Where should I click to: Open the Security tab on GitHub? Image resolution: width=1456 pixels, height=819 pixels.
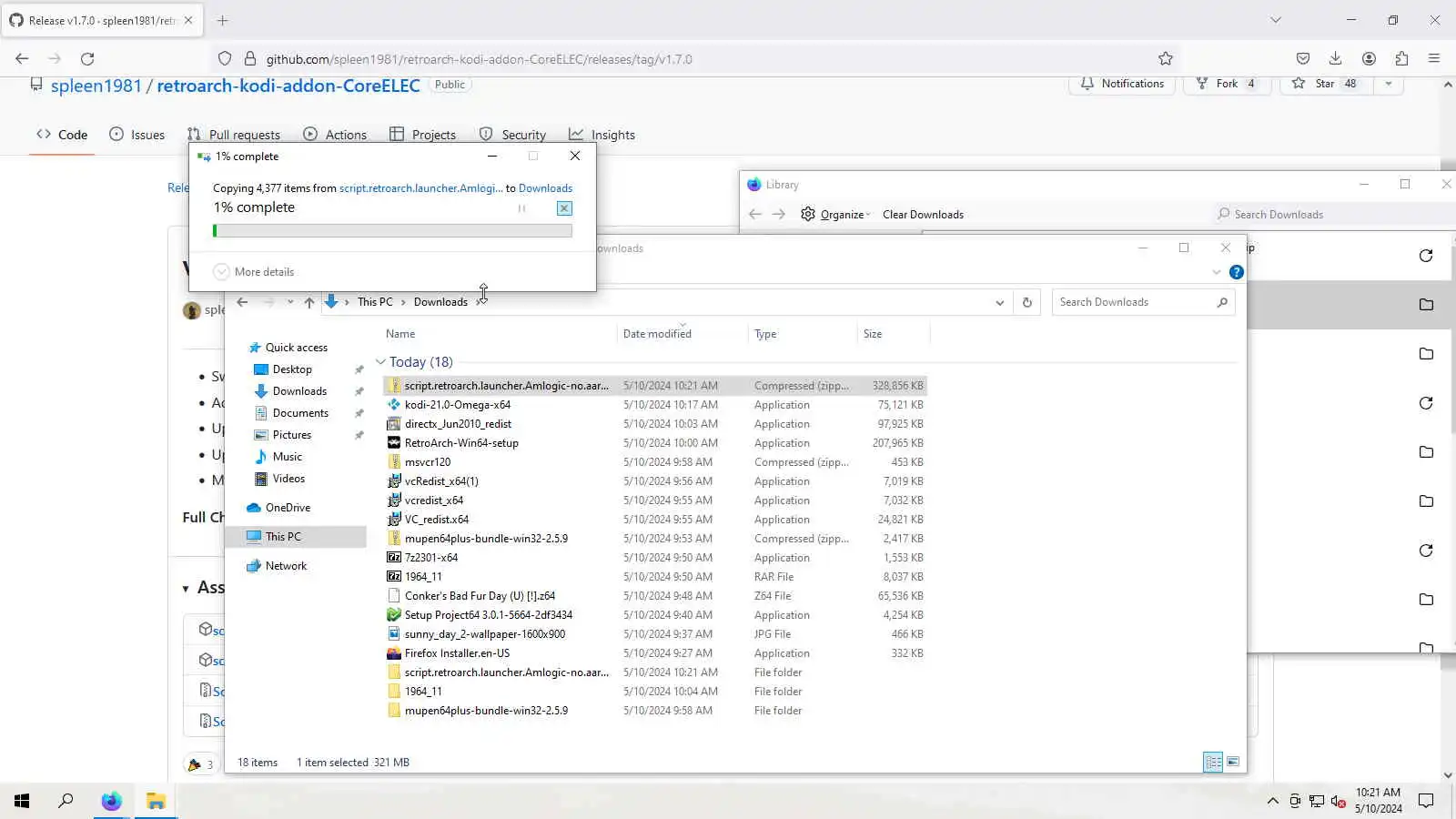point(512,135)
